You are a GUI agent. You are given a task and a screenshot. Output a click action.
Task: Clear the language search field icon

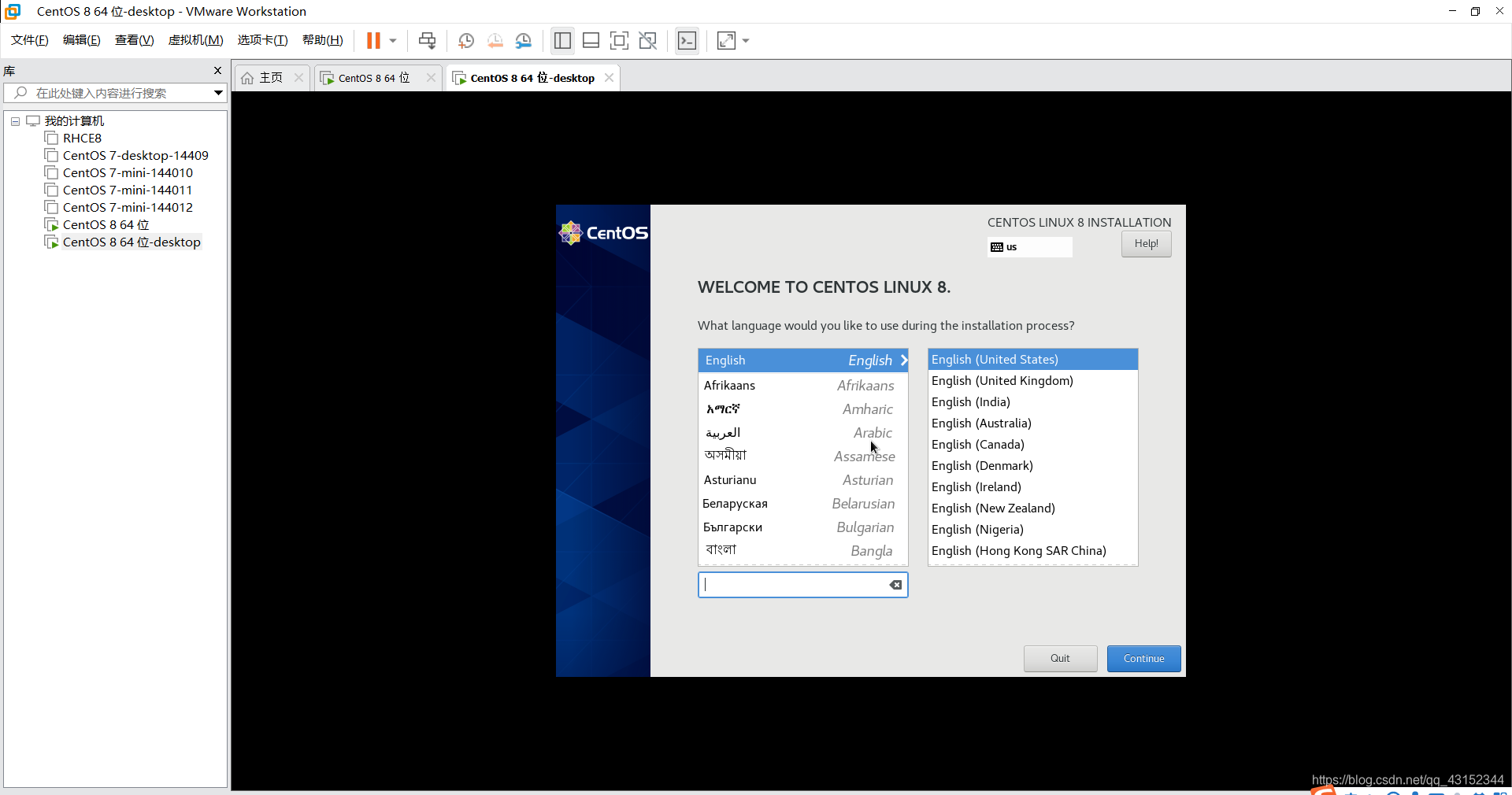click(x=895, y=585)
